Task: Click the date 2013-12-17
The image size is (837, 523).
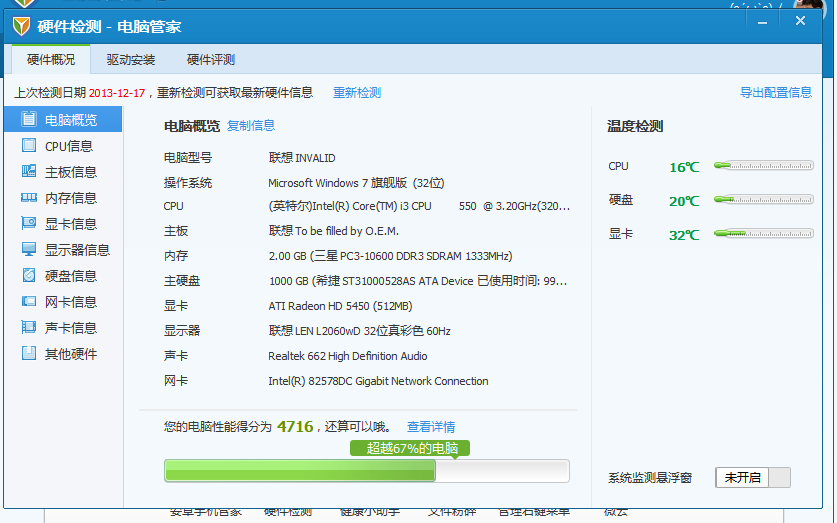Action: (117, 93)
